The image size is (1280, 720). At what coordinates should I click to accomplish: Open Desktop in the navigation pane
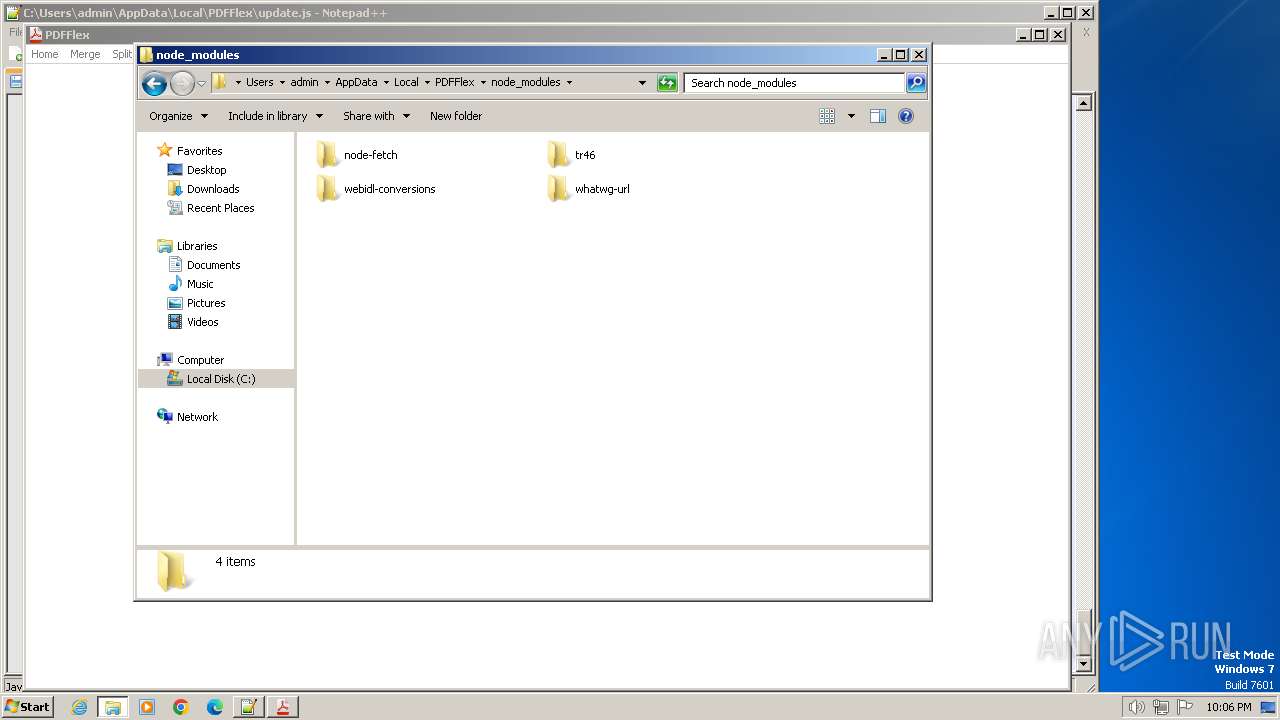coord(197,170)
